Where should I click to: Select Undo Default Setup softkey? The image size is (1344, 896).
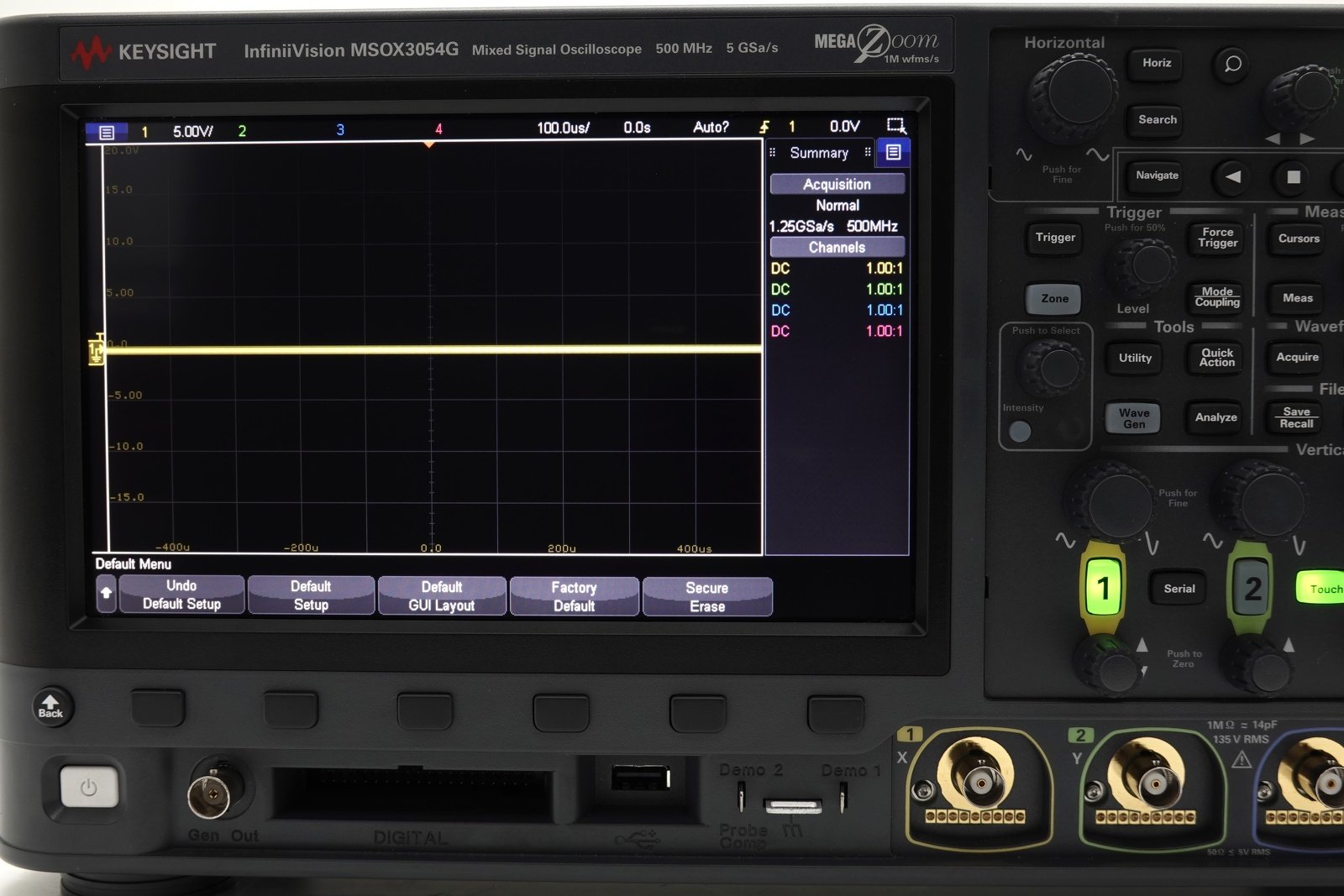click(181, 595)
